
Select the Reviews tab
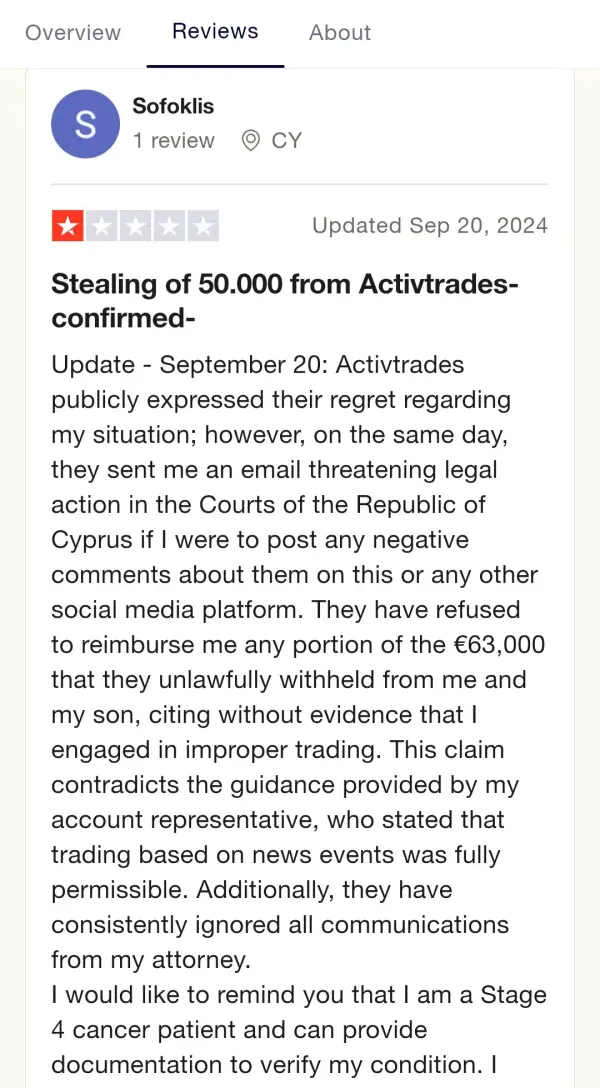[215, 31]
